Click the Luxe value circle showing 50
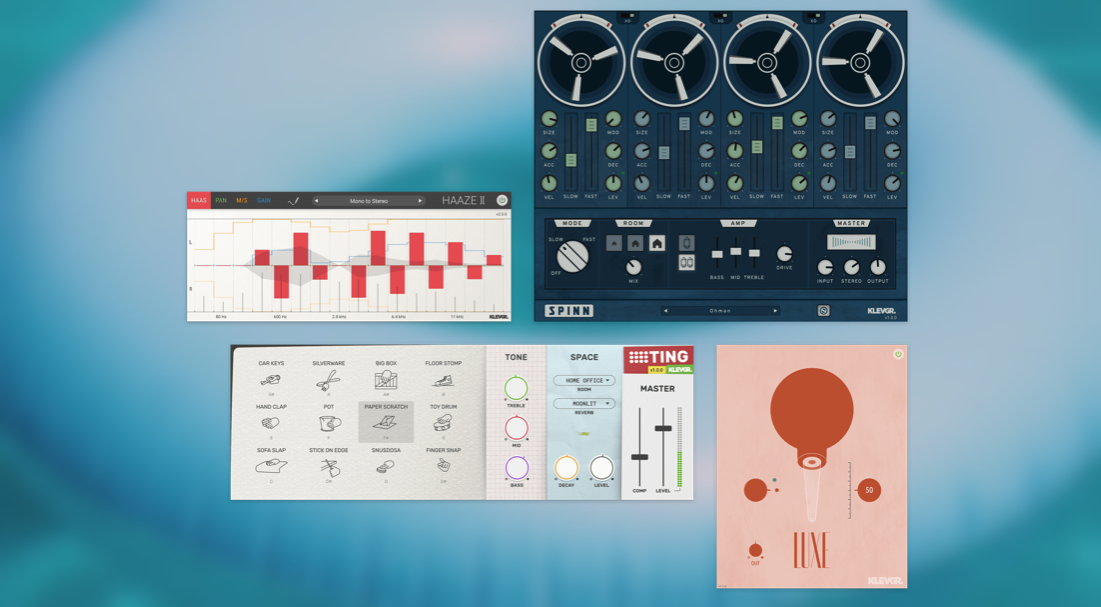Screen dimensions: 1101x607 click(869, 490)
